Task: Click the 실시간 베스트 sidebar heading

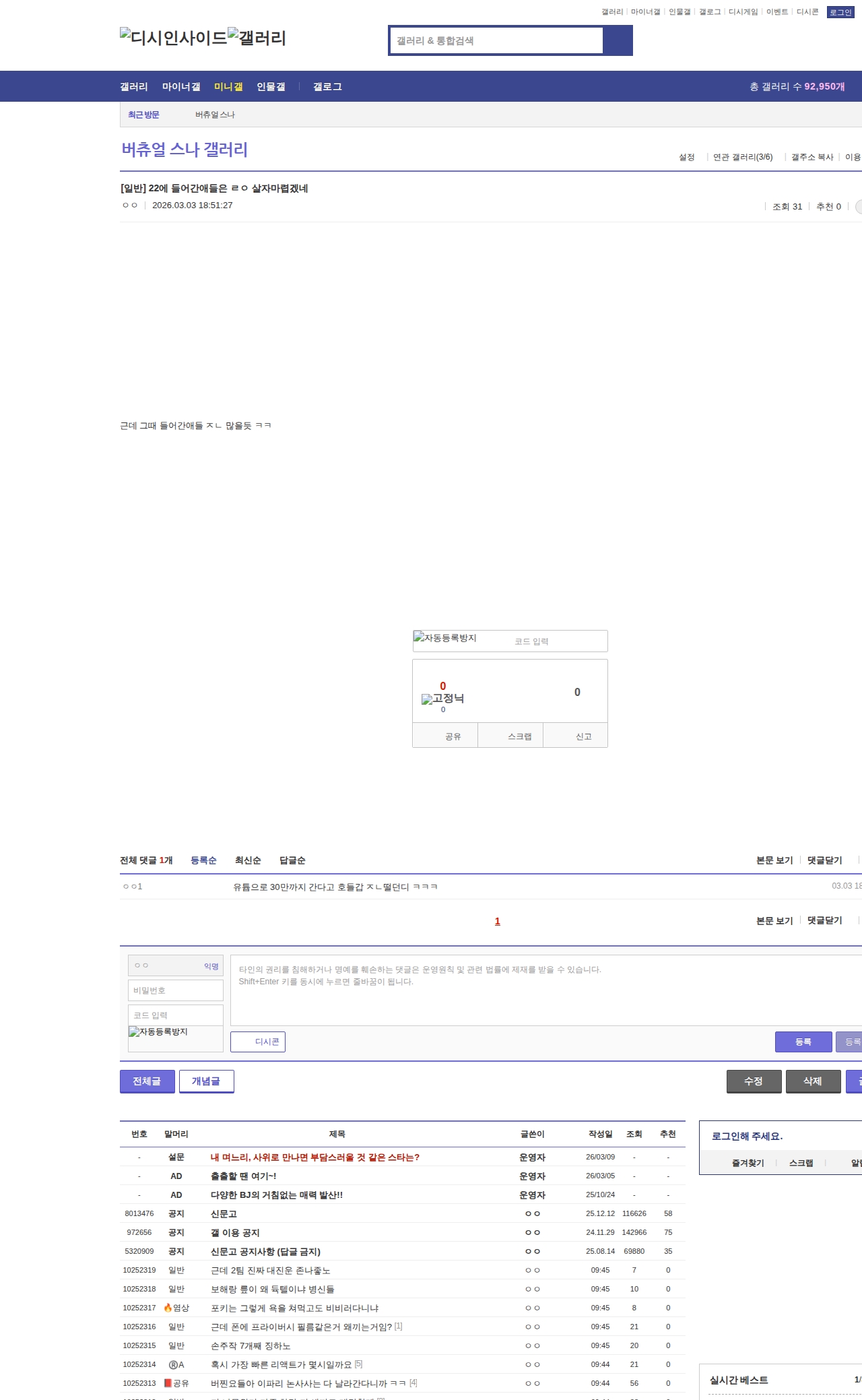Action: [x=739, y=1380]
